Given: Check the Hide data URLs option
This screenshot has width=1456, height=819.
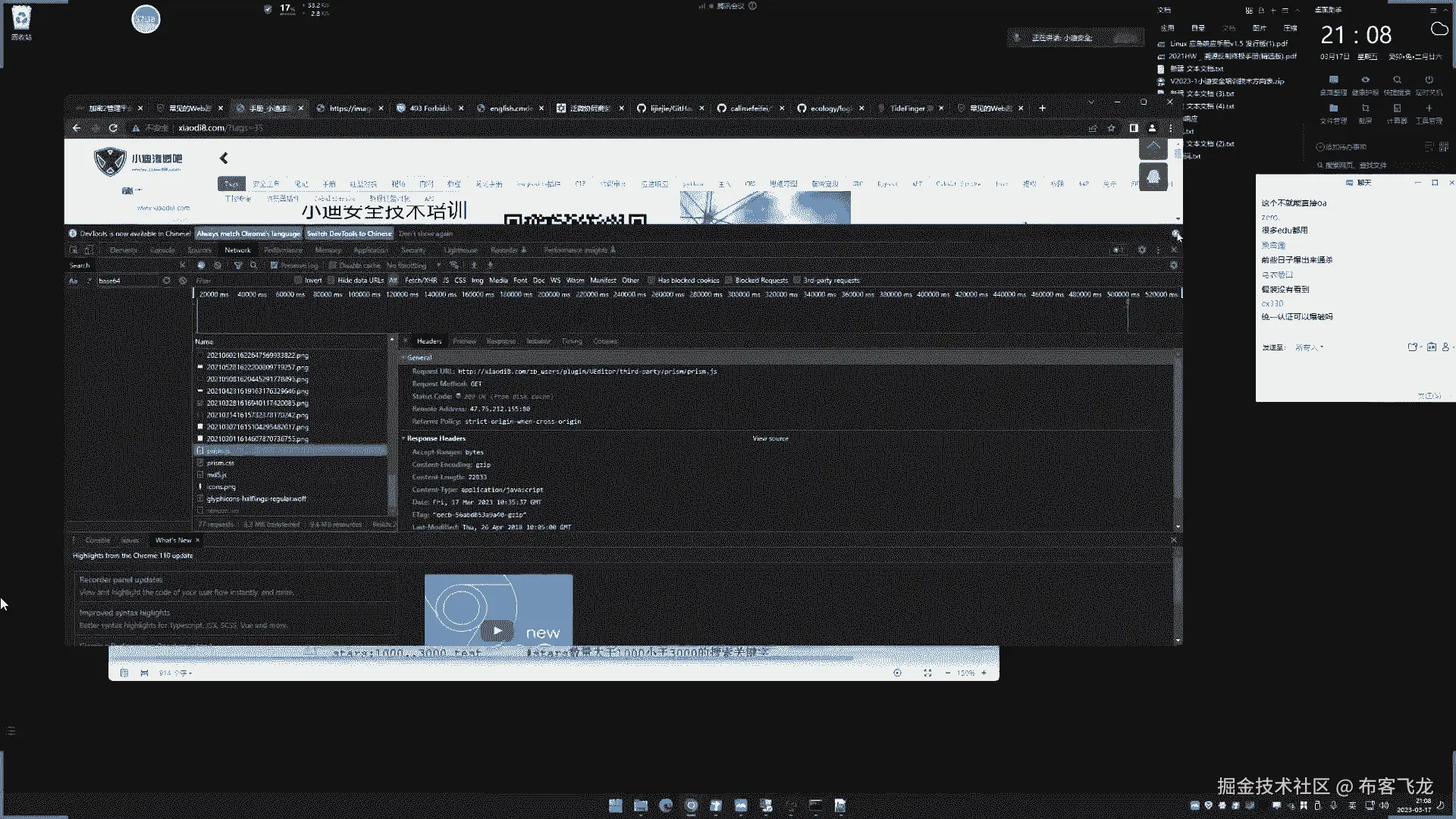Looking at the screenshot, I should point(331,281).
